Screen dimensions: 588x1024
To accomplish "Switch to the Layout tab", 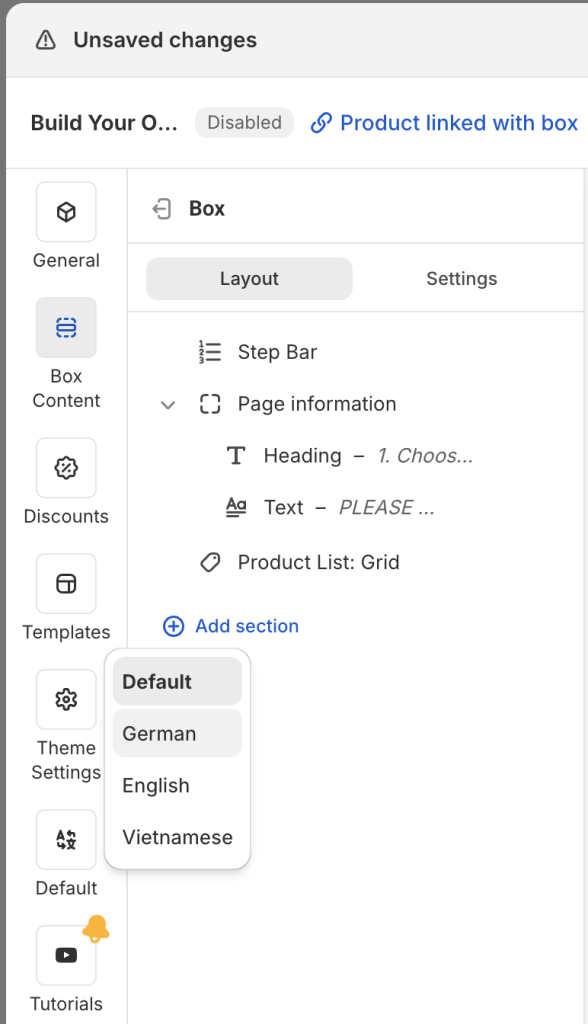I will [249, 279].
